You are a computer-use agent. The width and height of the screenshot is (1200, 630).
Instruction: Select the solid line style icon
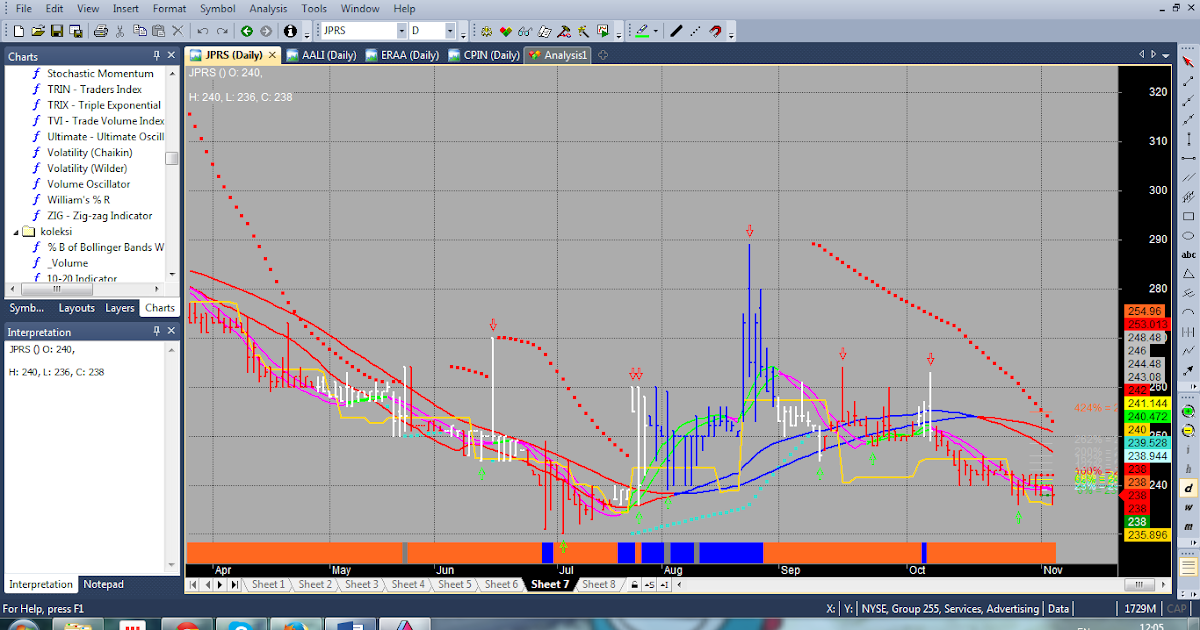click(x=676, y=31)
